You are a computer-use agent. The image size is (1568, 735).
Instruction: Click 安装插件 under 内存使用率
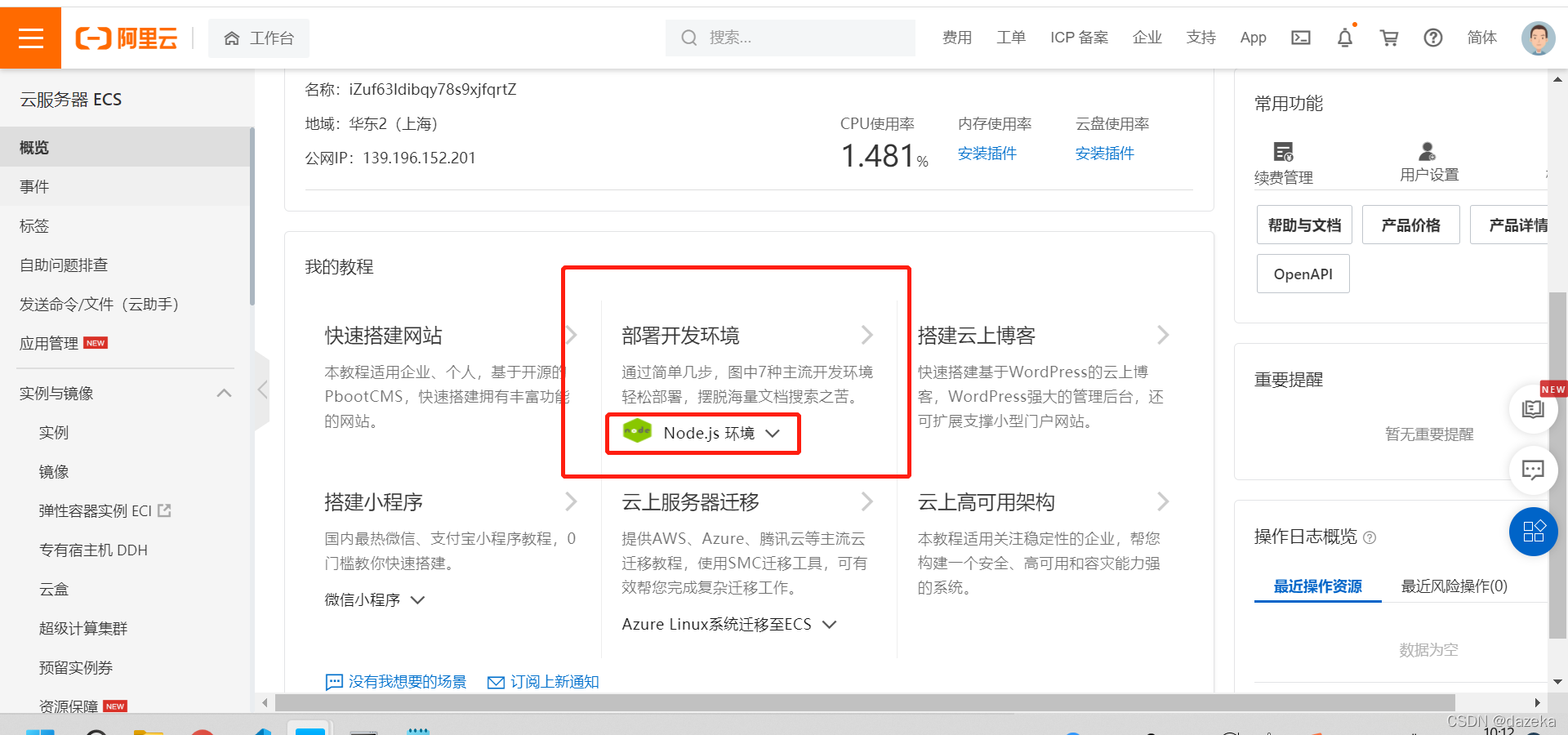click(x=987, y=154)
